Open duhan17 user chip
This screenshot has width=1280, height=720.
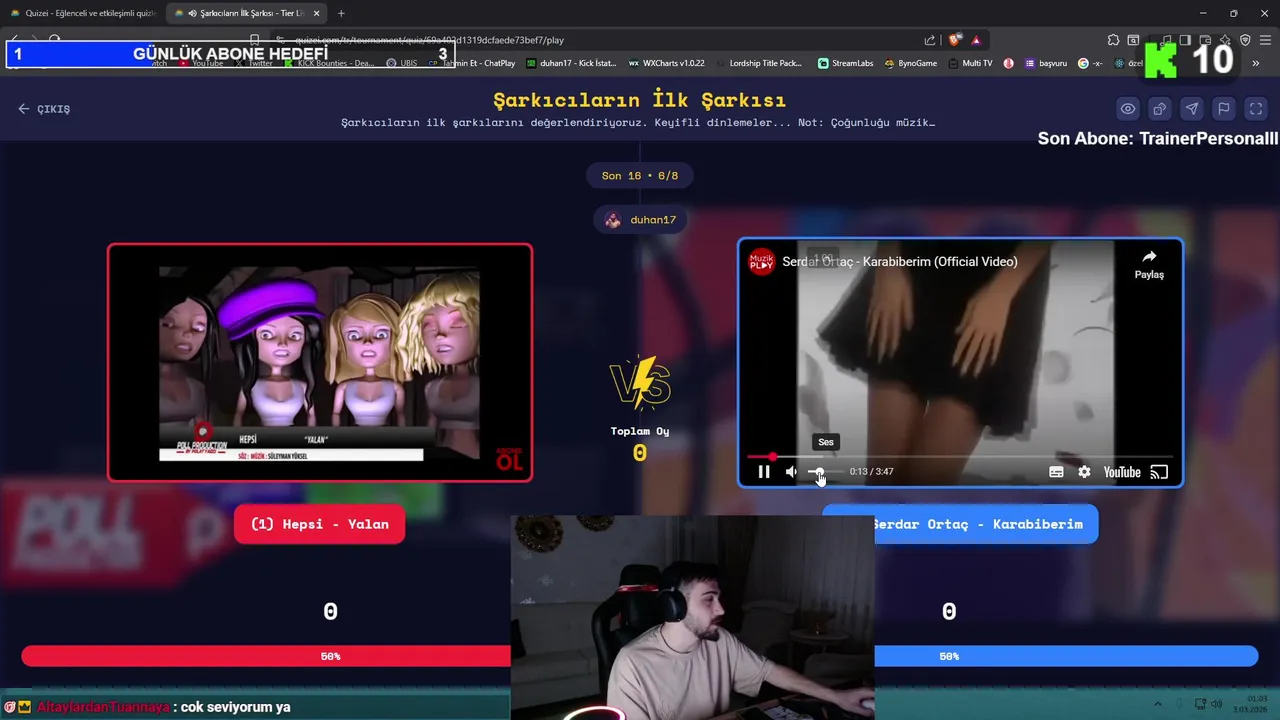point(640,220)
